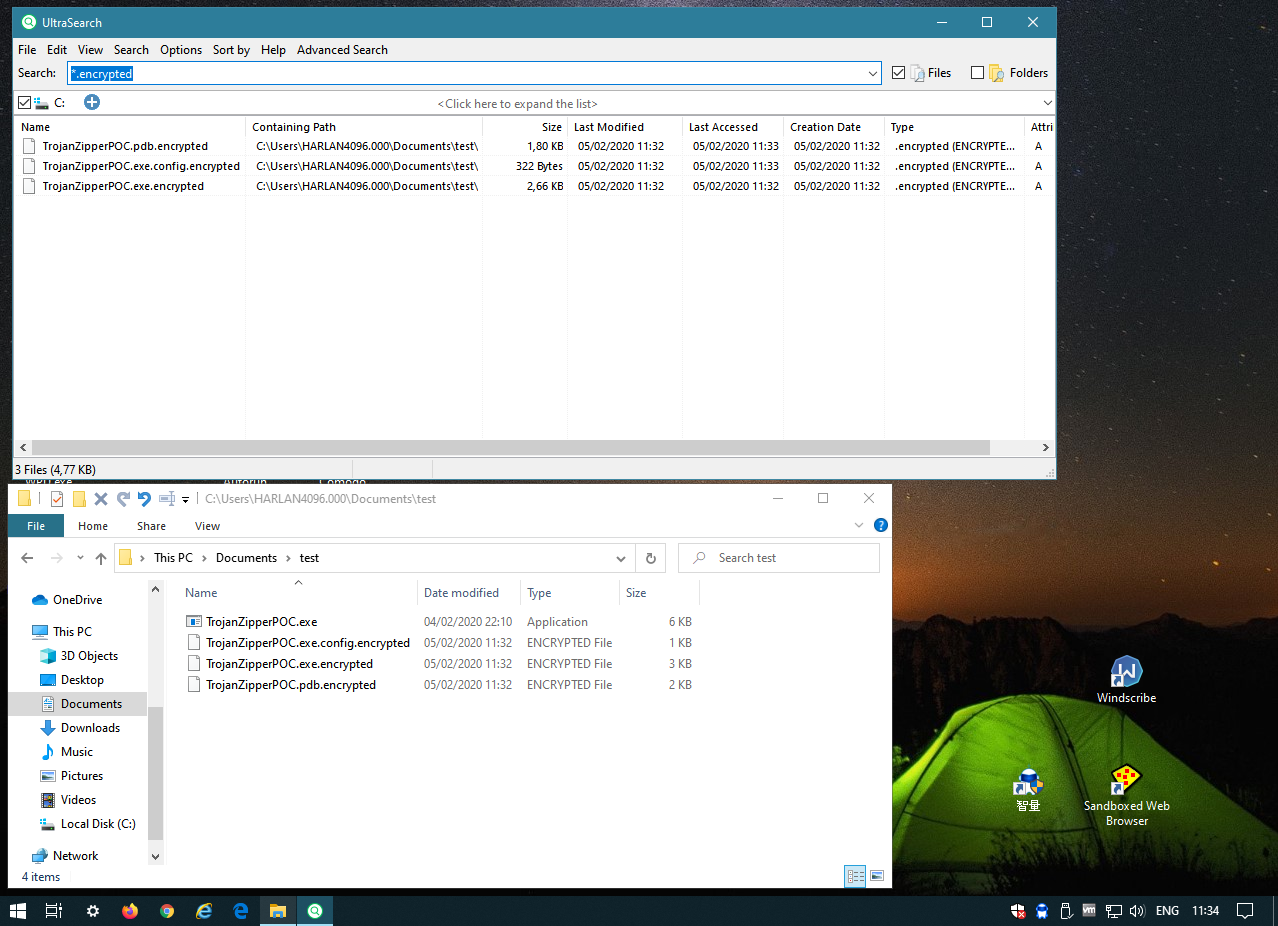Expand the drive list chevron
Image resolution: width=1278 pixels, height=926 pixels.
click(x=1047, y=102)
